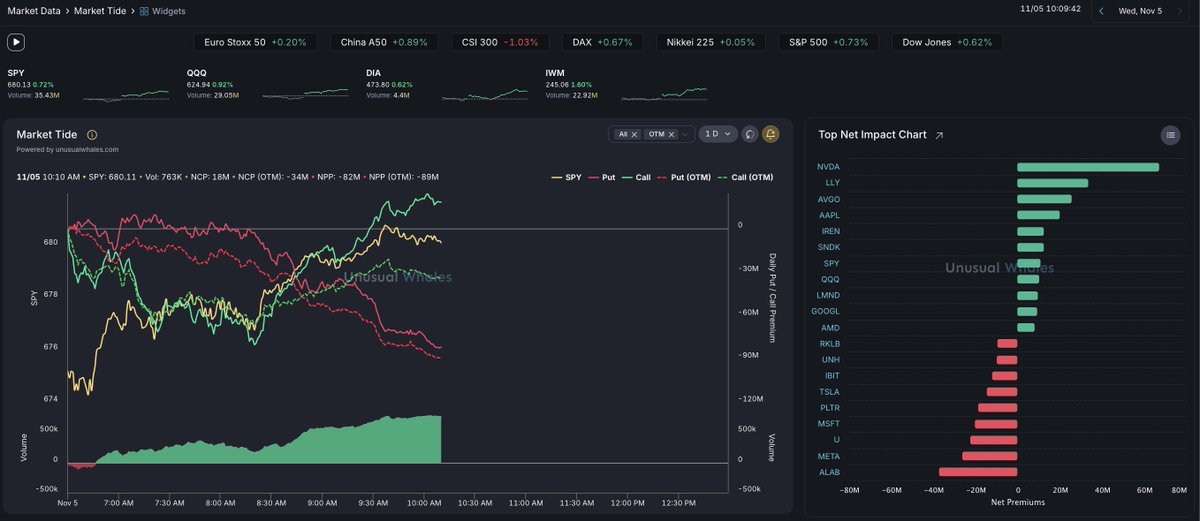Viewport: 1200px width, 521px height.
Task: Click LMND ticker label
Action: 828,295
